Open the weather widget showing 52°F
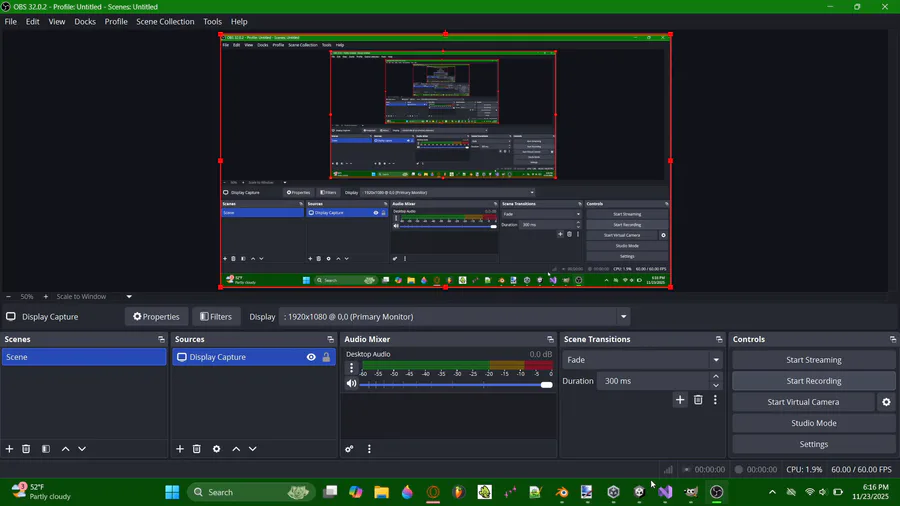 tap(41, 492)
